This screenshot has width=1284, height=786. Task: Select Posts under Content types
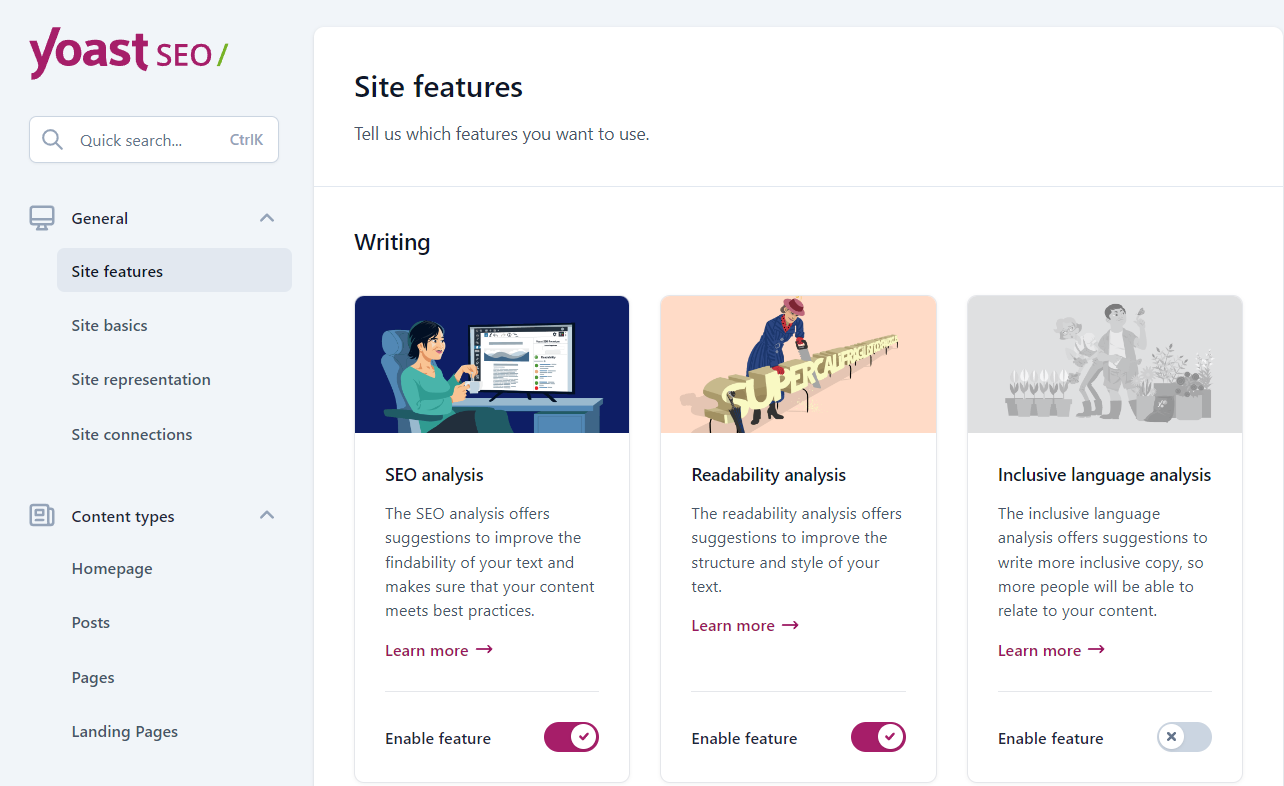(x=90, y=622)
